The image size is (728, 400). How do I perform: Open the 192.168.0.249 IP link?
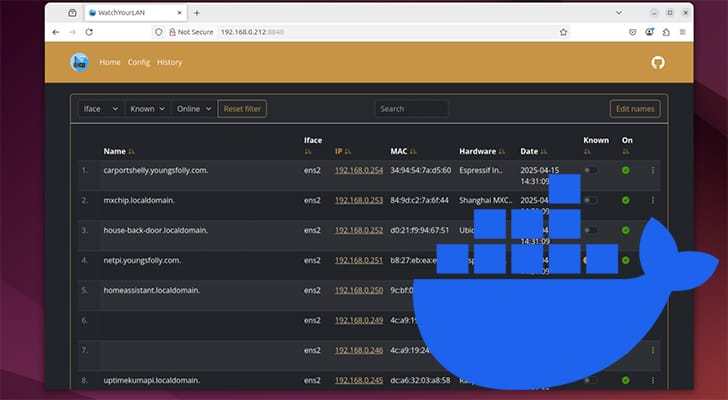pyautogui.click(x=359, y=320)
